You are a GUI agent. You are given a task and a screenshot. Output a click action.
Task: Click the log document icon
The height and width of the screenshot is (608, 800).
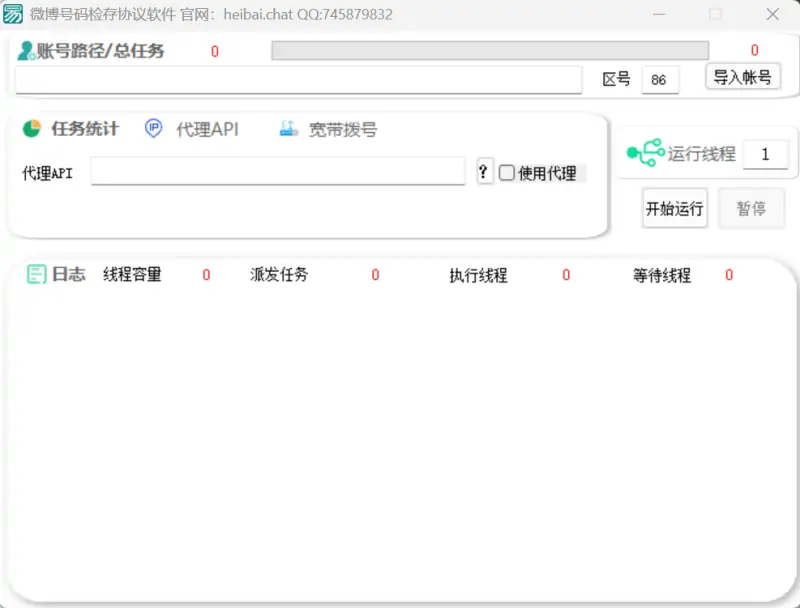36,274
